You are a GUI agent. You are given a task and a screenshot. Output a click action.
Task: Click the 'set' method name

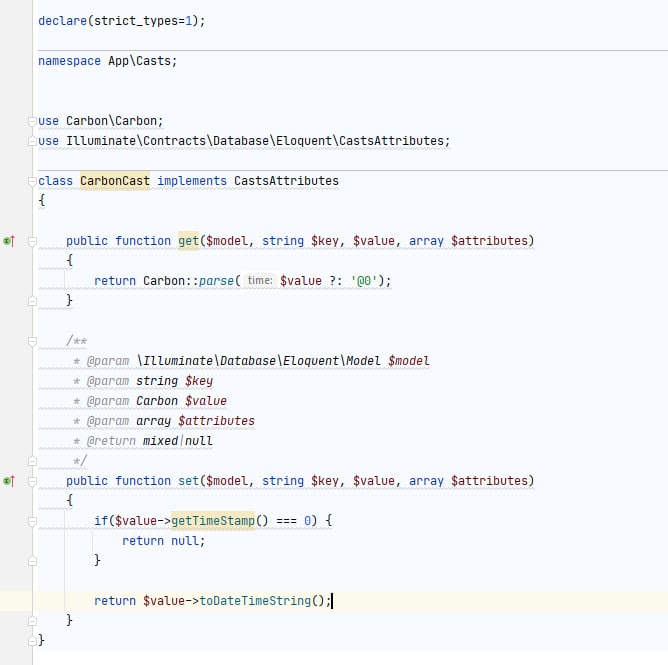188,481
